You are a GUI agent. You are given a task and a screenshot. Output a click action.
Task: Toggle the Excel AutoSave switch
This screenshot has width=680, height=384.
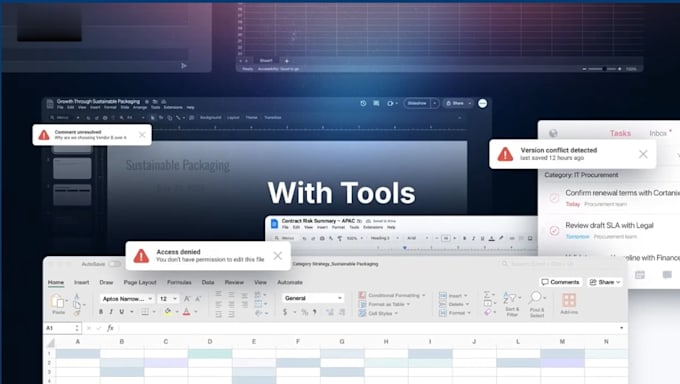click(x=114, y=264)
